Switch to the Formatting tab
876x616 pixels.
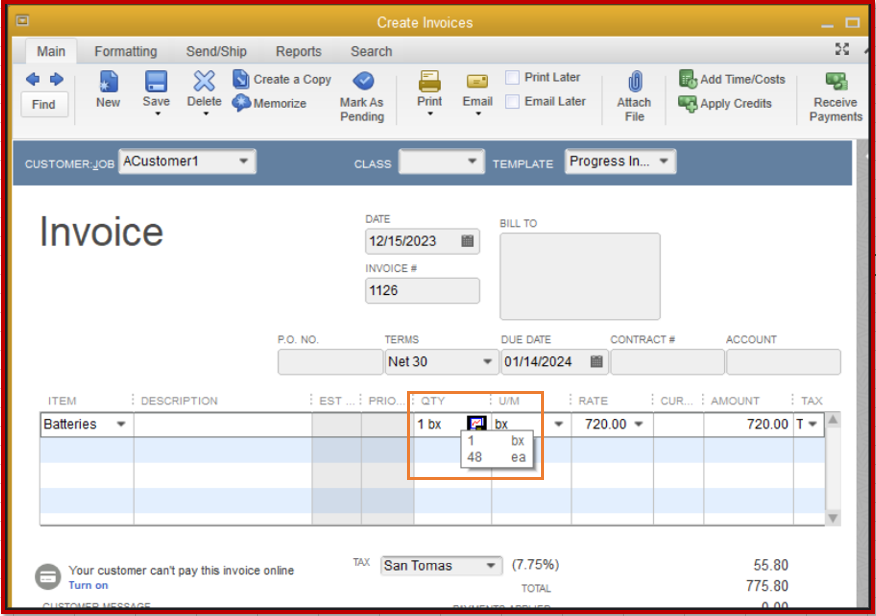pos(126,51)
